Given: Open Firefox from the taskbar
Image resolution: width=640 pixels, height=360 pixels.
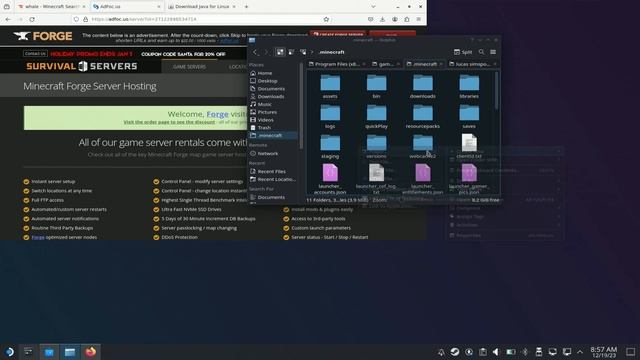Looking at the screenshot, I should pos(91,352).
